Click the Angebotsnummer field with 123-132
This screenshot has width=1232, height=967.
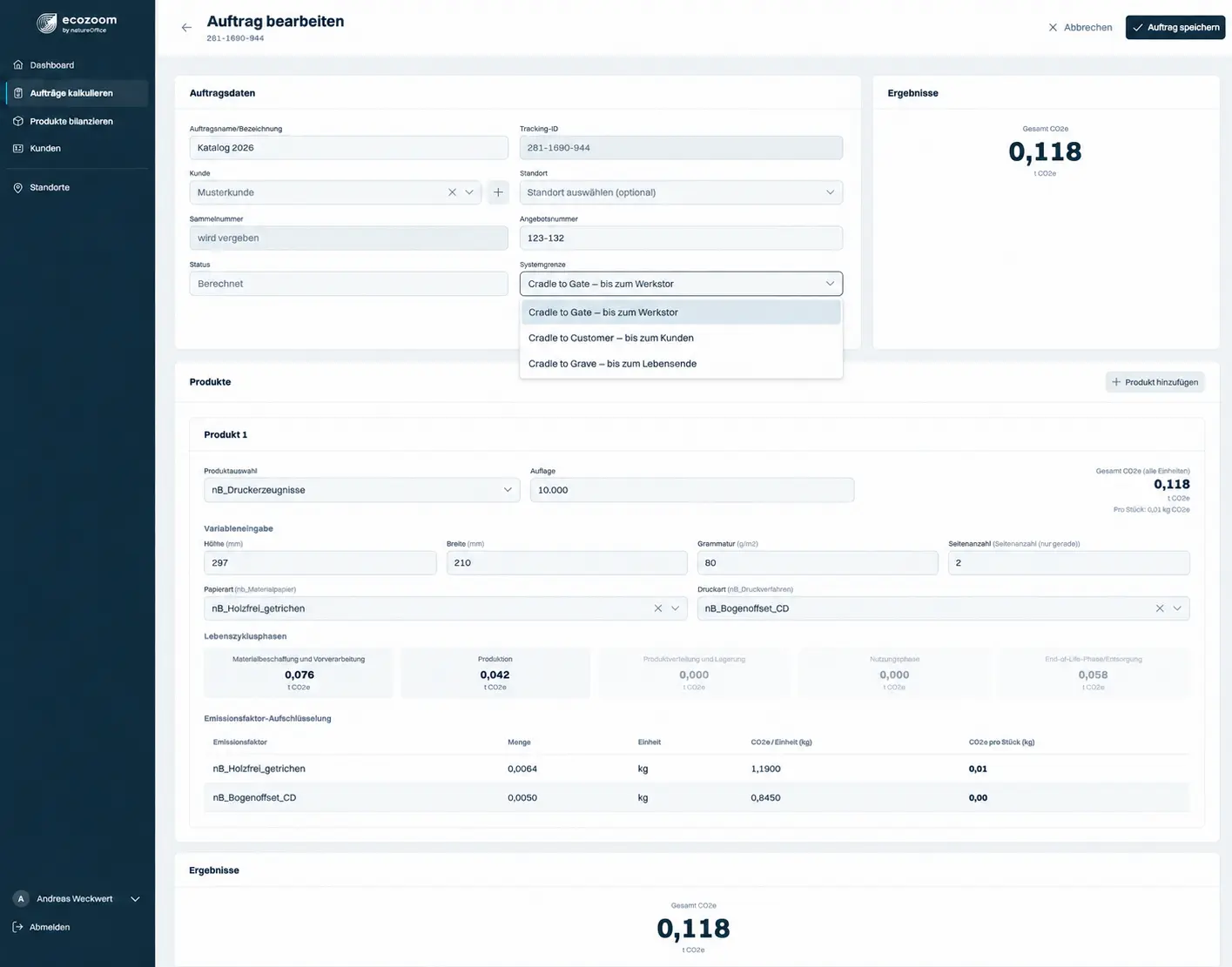coord(681,238)
